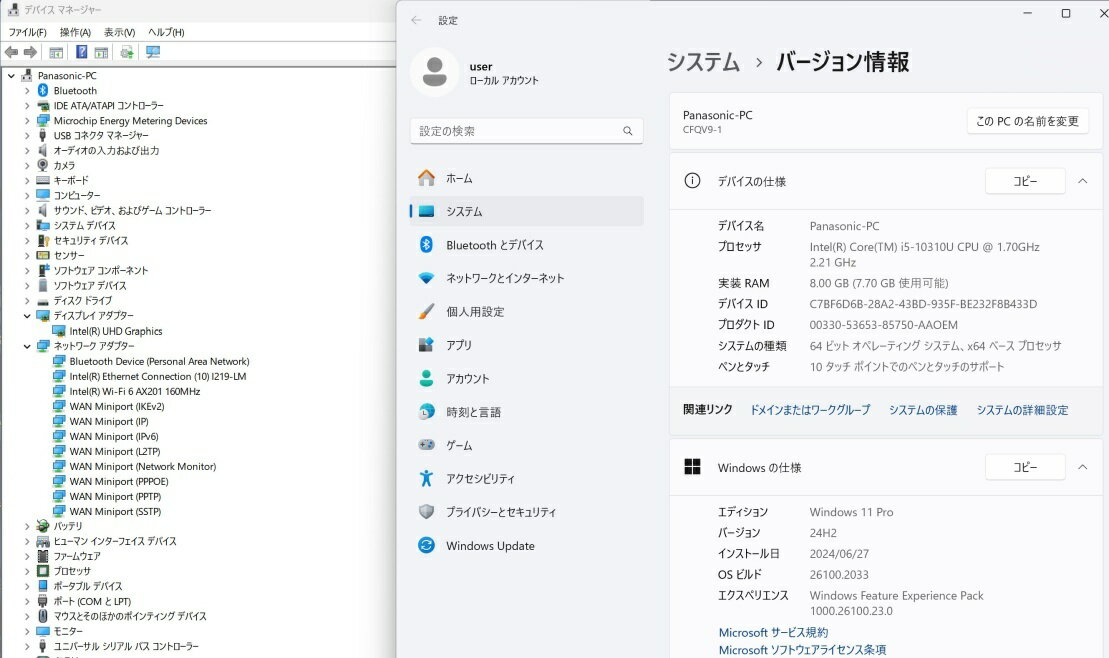This screenshot has width=1109, height=658.
Task: Click the scan for hardware changes toolbar icon
Action: click(x=153, y=52)
